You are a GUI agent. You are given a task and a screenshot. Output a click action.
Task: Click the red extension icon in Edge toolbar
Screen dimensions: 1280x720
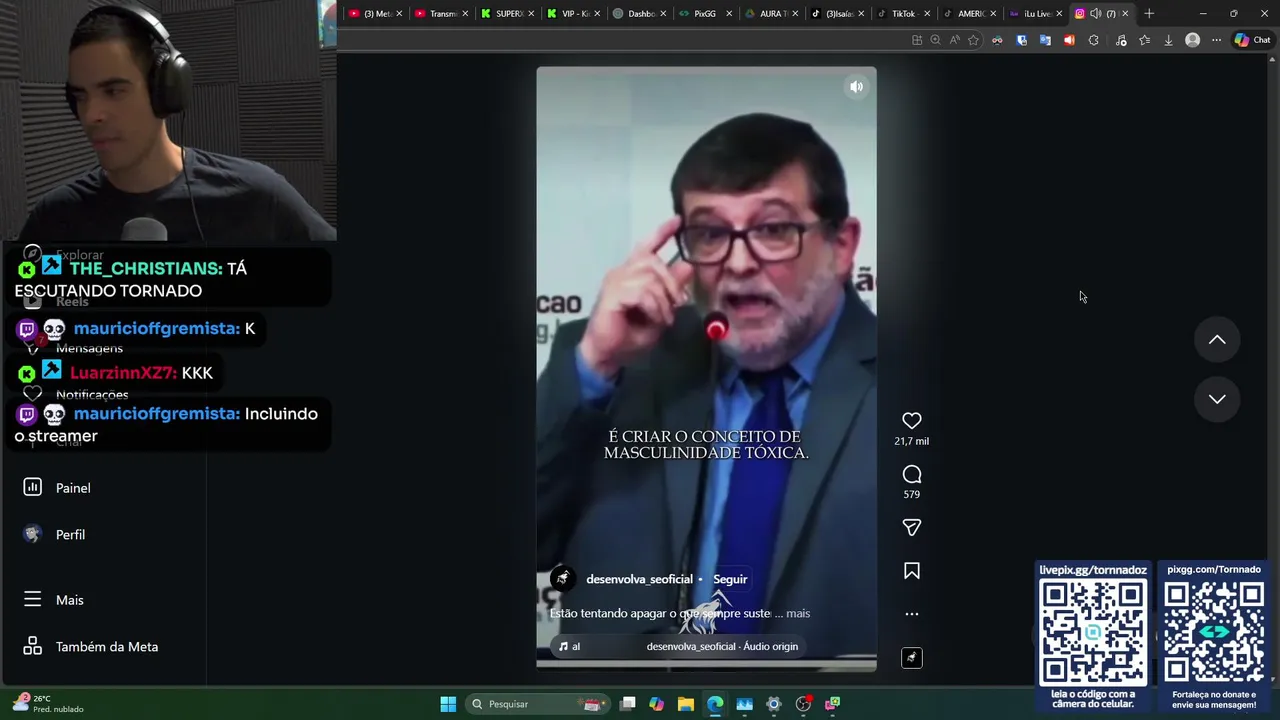(x=1069, y=40)
